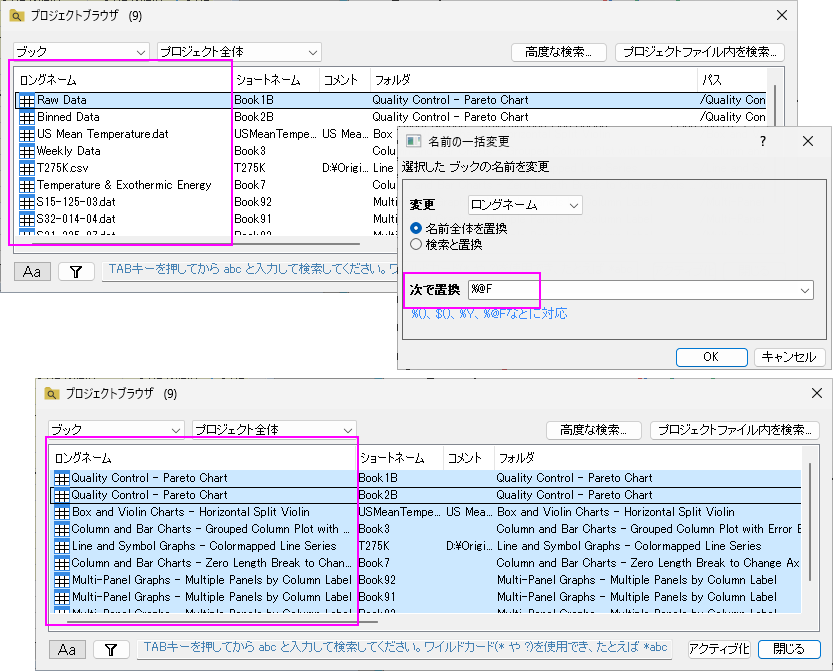Click the help question mark in rename dialog
The height and width of the screenshot is (671, 833).
coord(763,141)
